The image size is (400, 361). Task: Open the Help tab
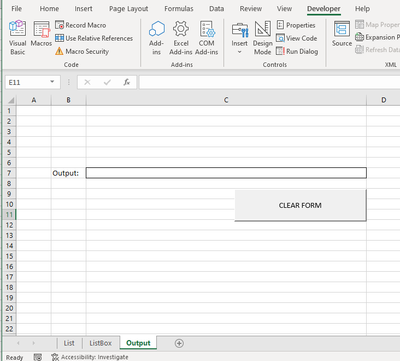(x=362, y=9)
